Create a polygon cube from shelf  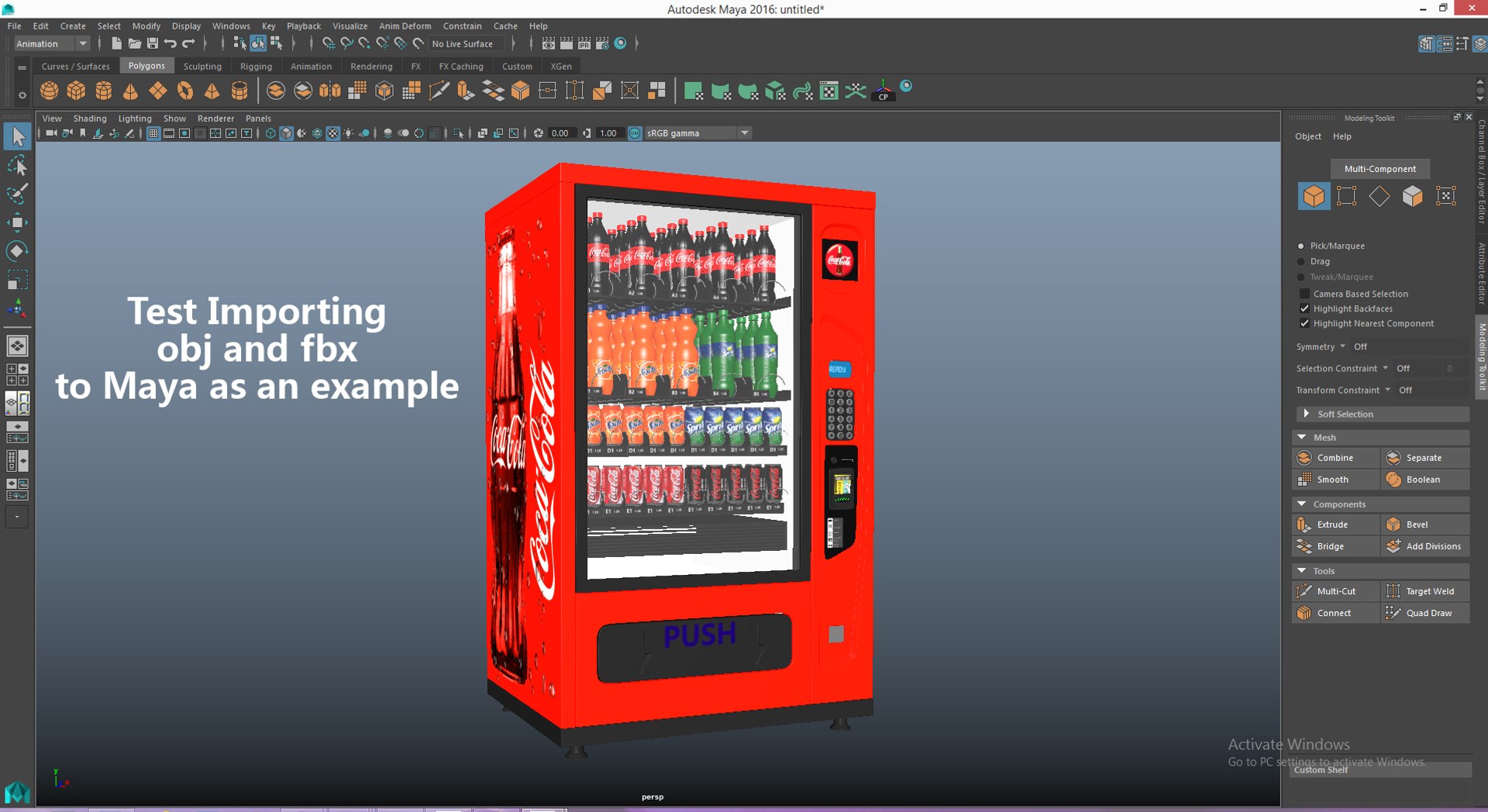coord(76,91)
